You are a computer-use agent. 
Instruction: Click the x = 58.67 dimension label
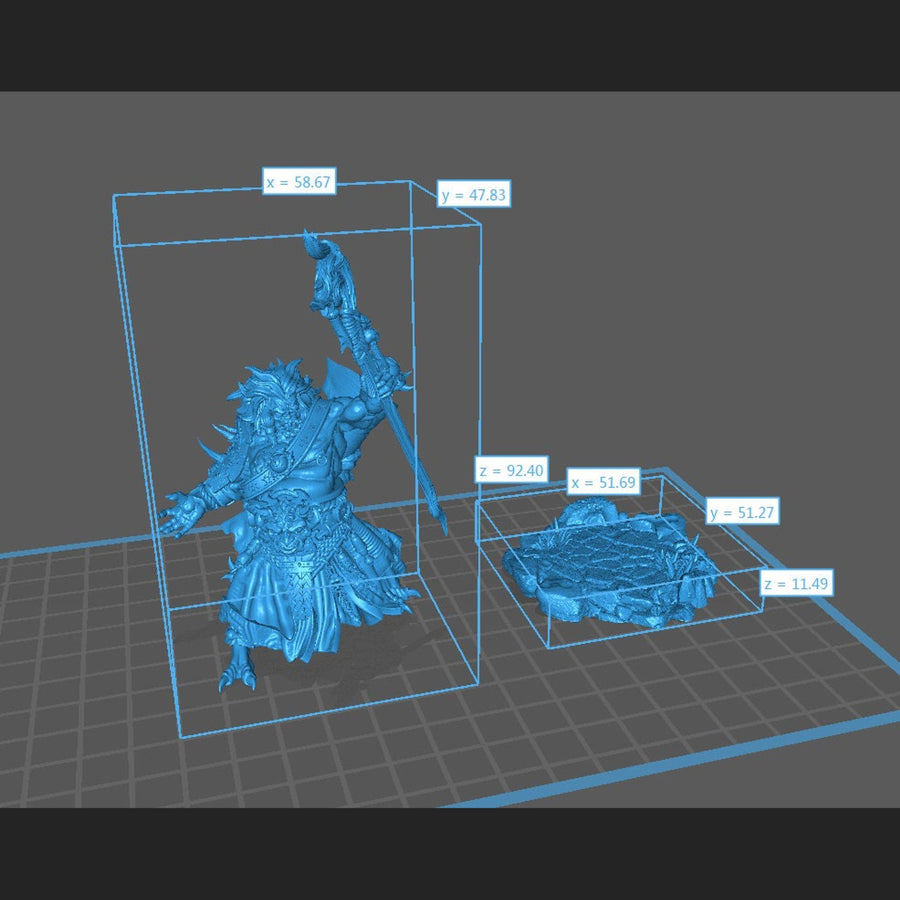pyautogui.click(x=298, y=182)
